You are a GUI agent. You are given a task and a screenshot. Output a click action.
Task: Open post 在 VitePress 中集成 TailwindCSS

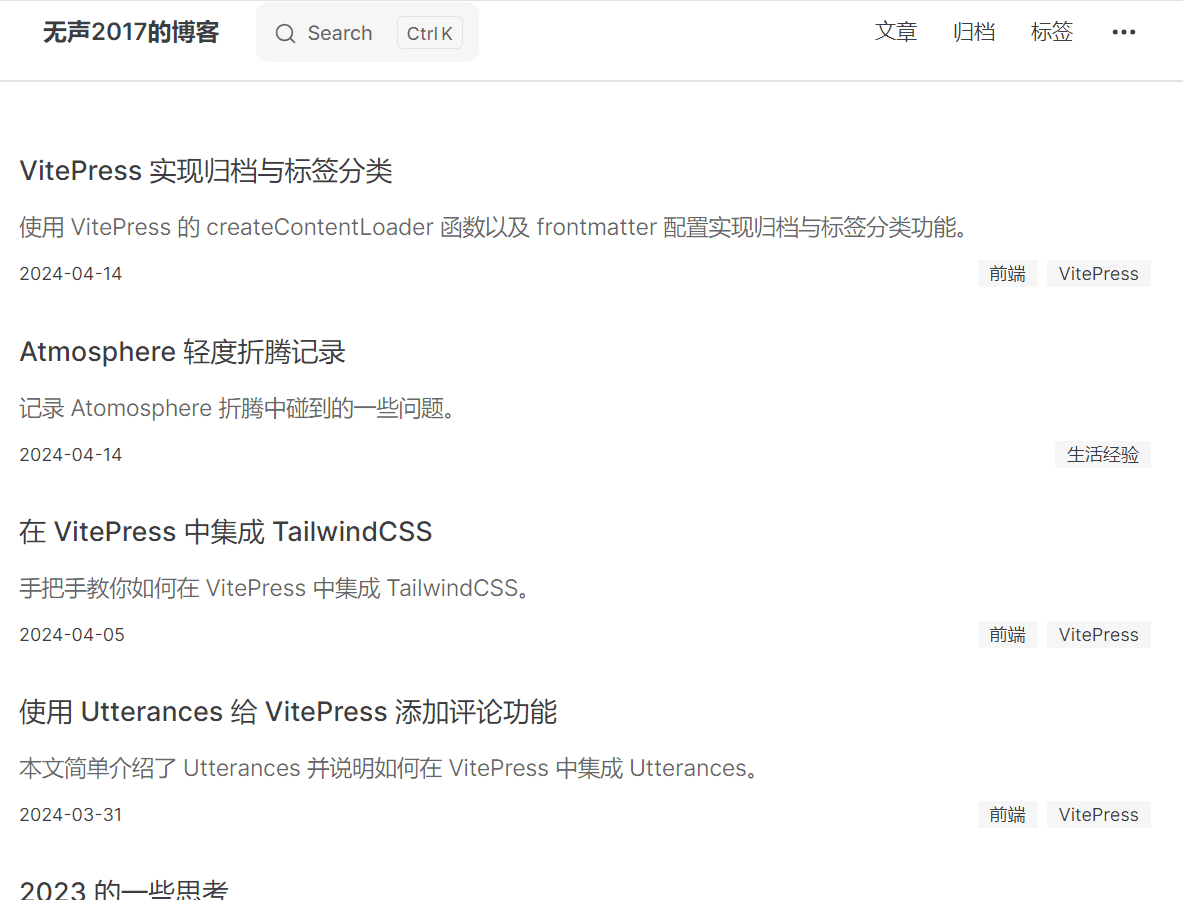226,532
